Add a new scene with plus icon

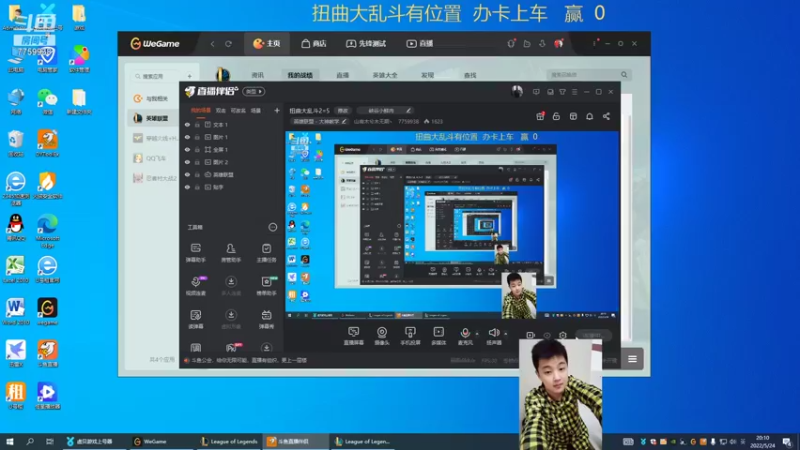(x=277, y=110)
